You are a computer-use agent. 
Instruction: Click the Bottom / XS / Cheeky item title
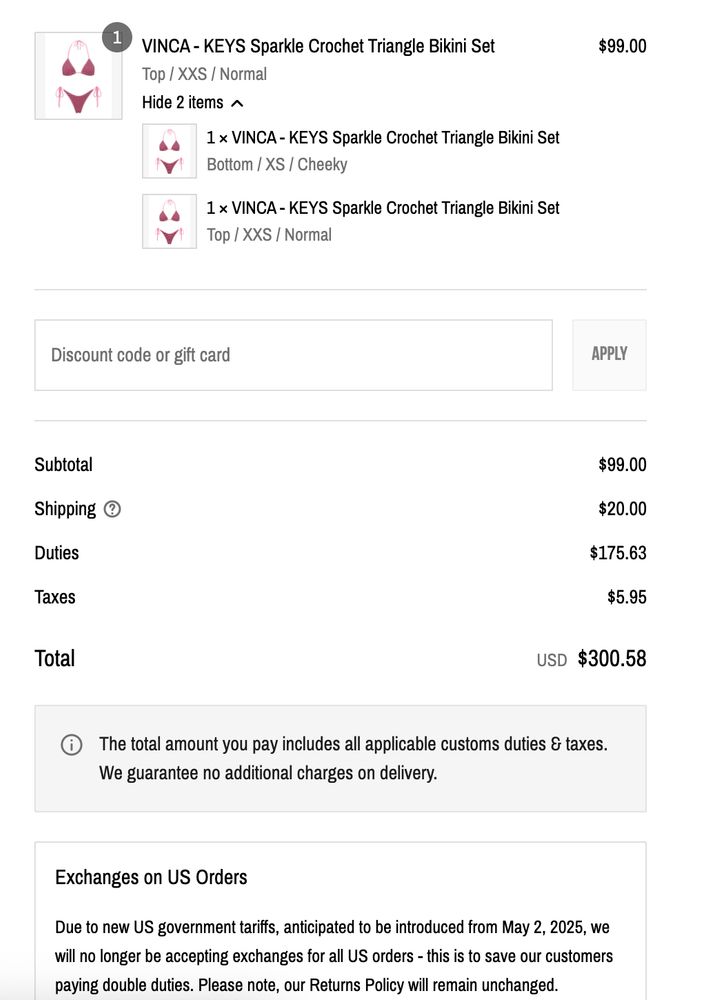(383, 138)
